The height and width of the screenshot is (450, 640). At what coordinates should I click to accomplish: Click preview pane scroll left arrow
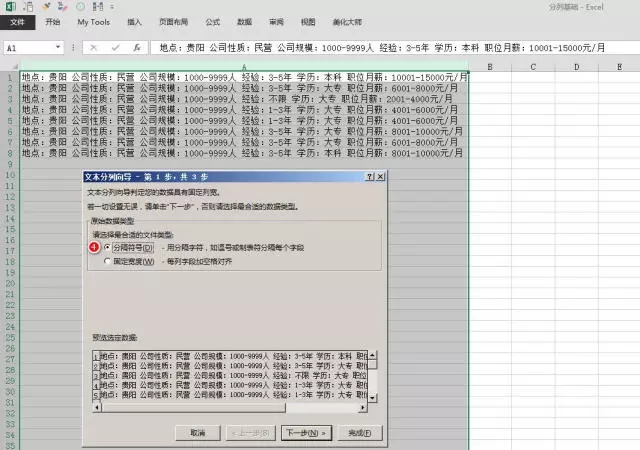point(97,407)
